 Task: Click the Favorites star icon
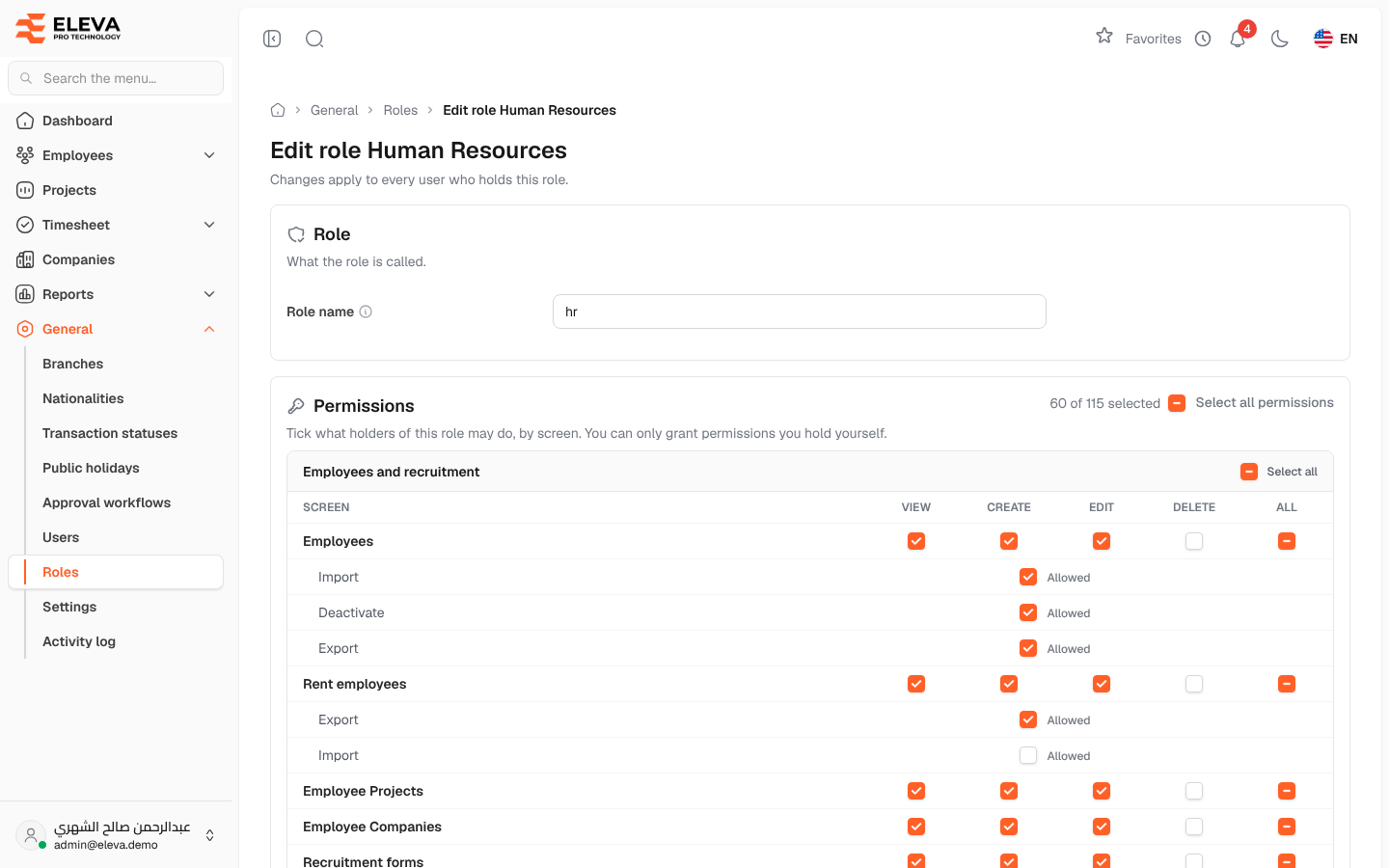pyautogui.click(x=1104, y=37)
